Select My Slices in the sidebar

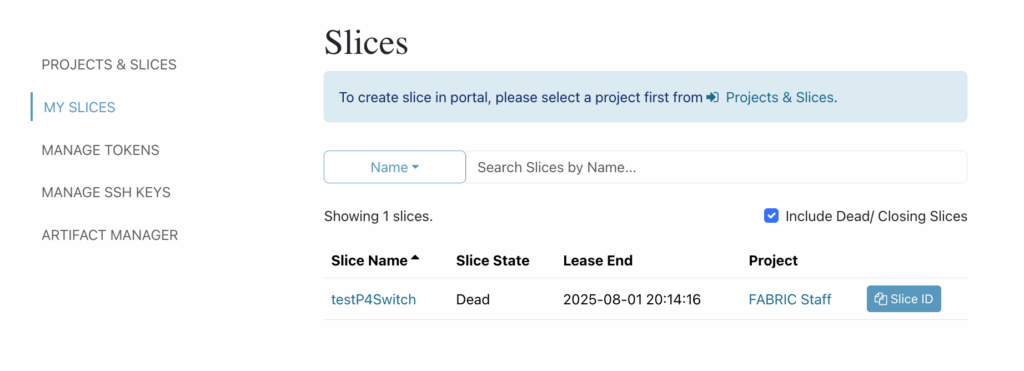[x=80, y=107]
